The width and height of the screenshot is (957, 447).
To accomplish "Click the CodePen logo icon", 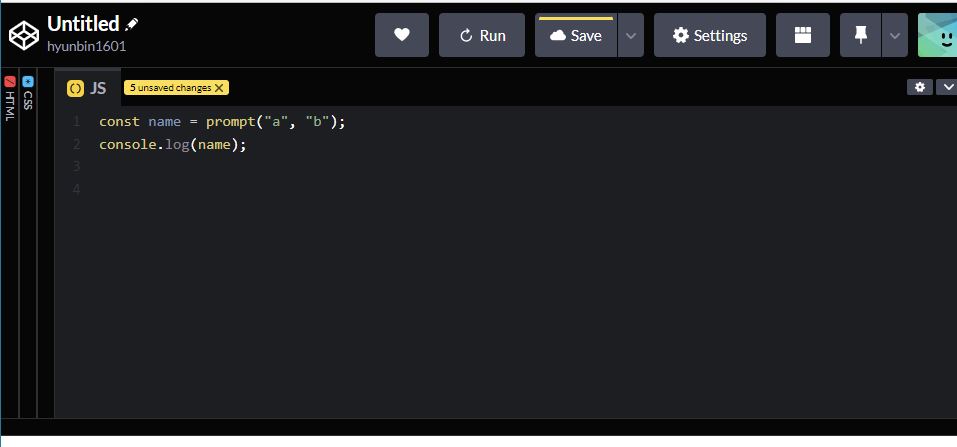I will (24, 35).
